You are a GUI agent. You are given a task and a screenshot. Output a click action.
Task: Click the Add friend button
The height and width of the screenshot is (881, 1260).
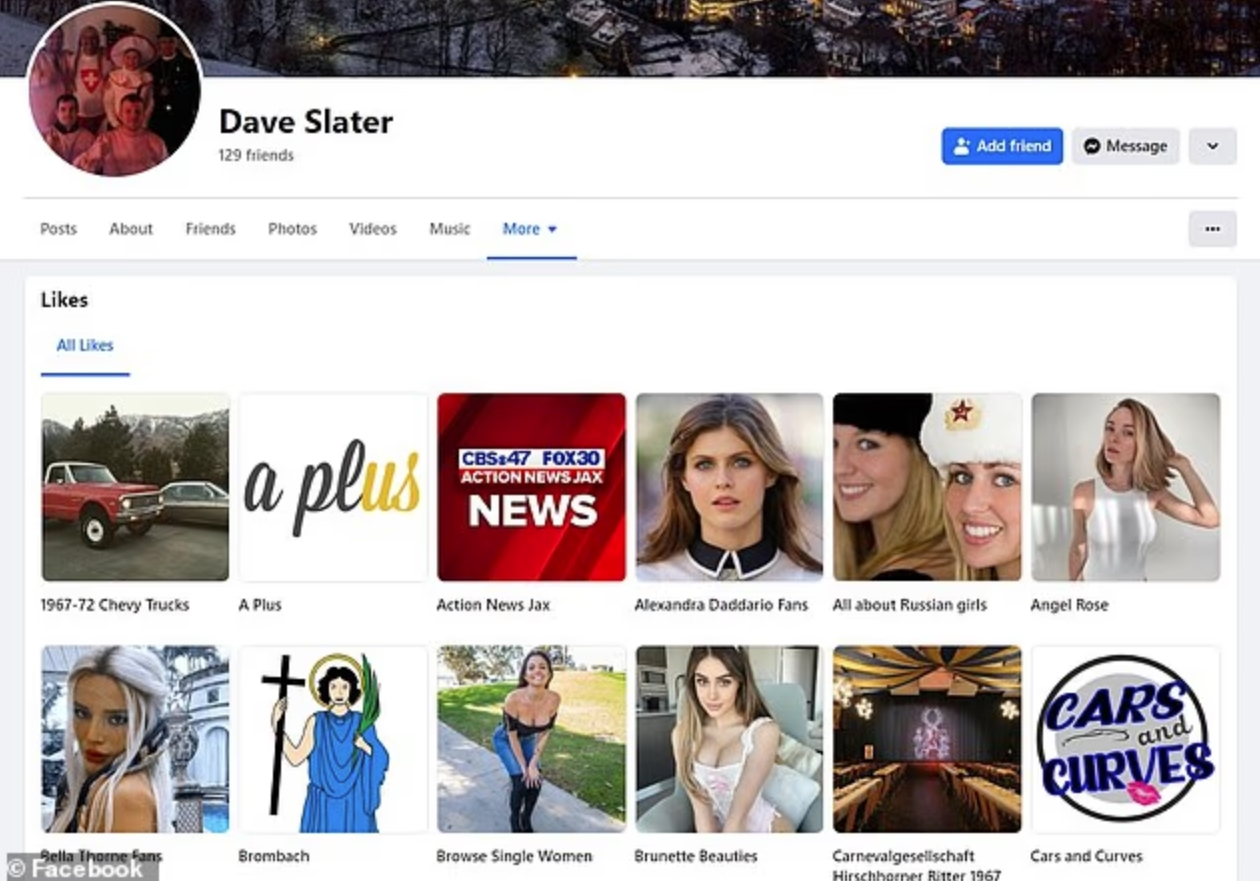(x=1001, y=146)
